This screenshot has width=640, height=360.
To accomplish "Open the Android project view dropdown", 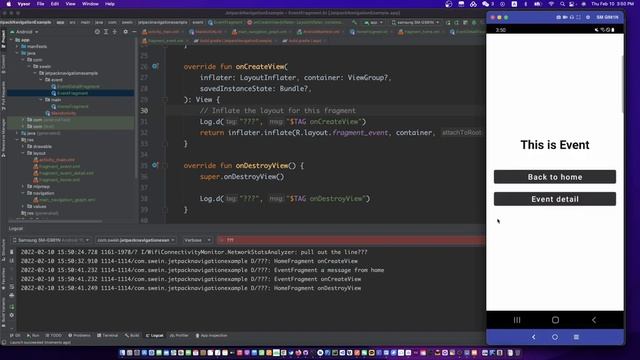I will coord(24,32).
